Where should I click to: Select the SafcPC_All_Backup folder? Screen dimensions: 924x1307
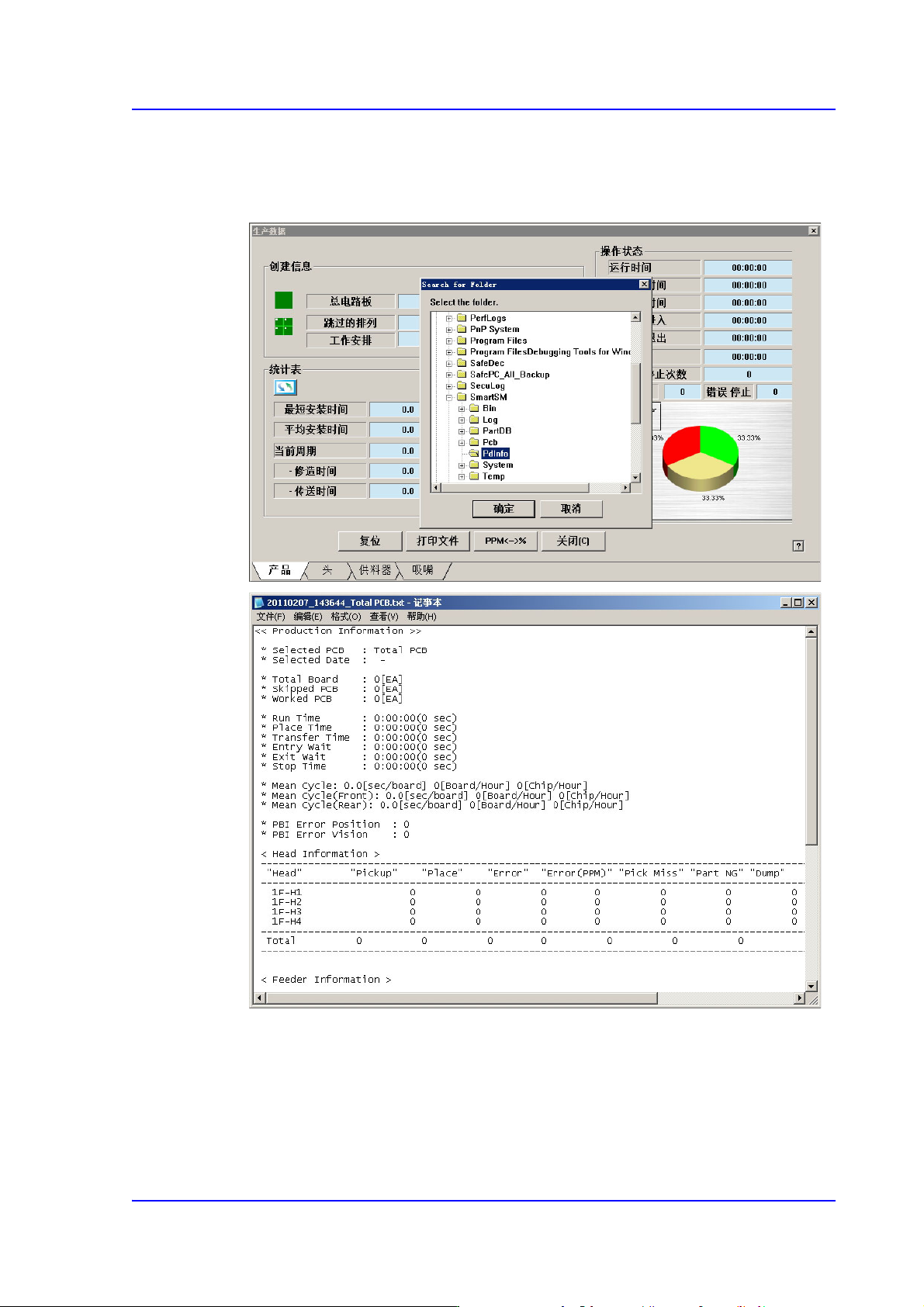pyautogui.click(x=509, y=375)
